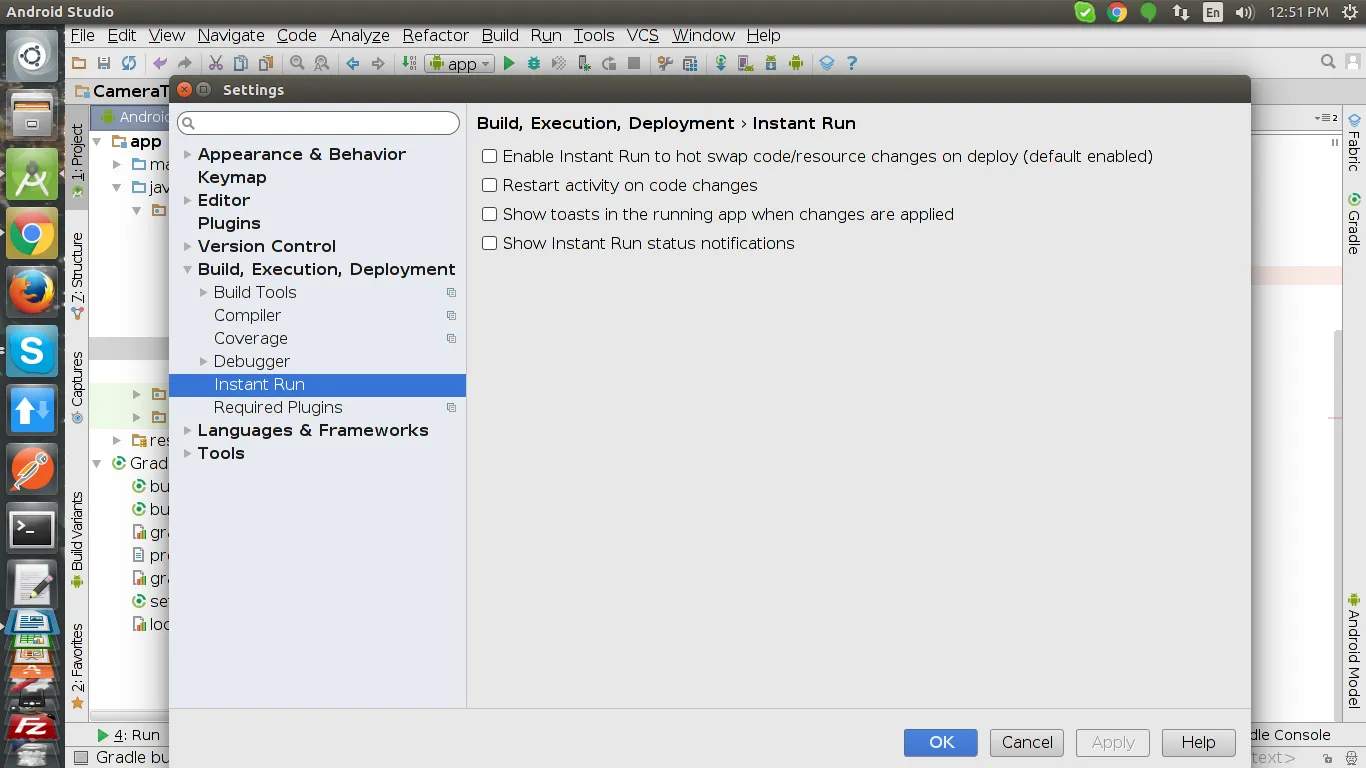Select Keymap in the settings tree

(x=232, y=177)
